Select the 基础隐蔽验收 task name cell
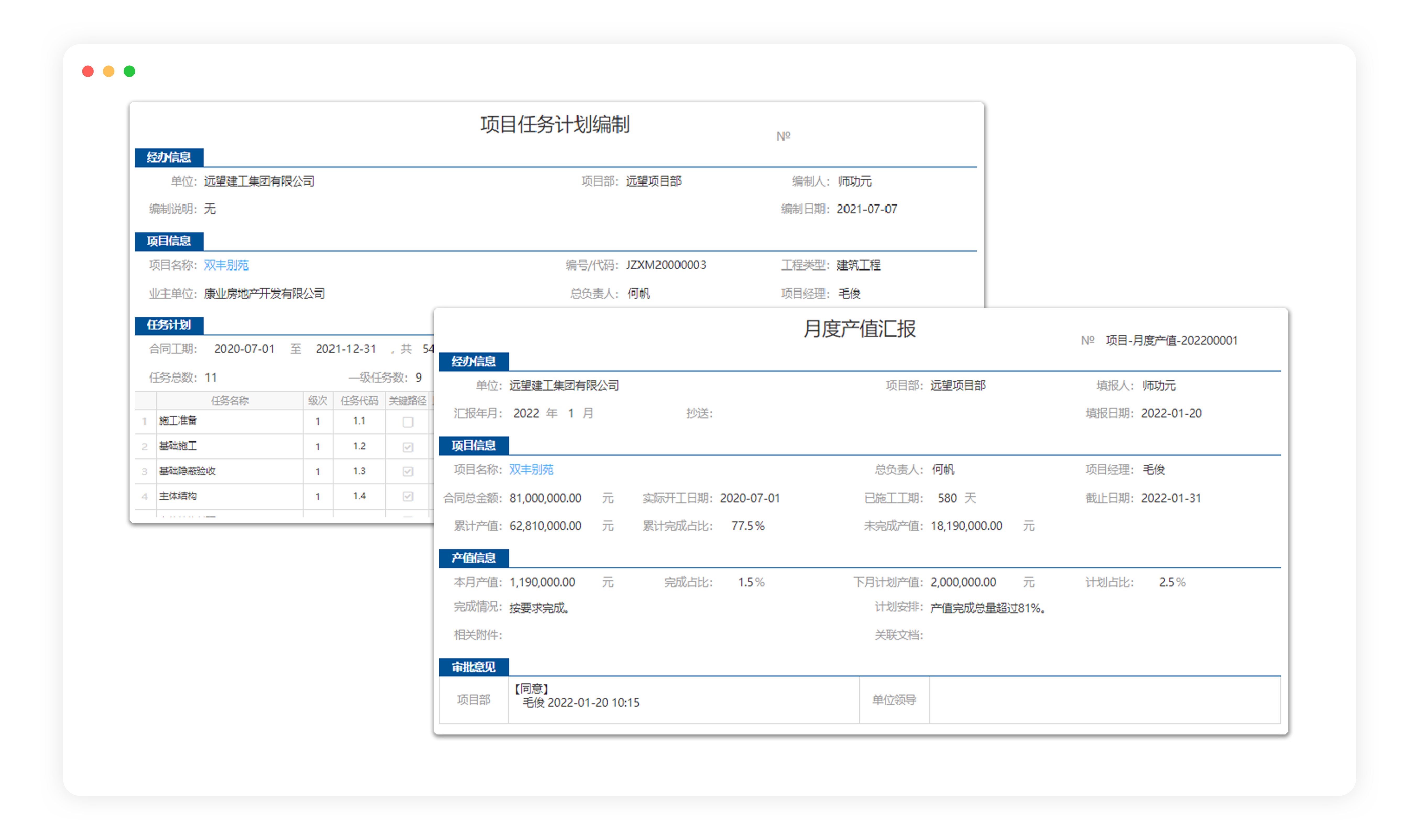Viewport: 1419px width, 840px height. 230,471
